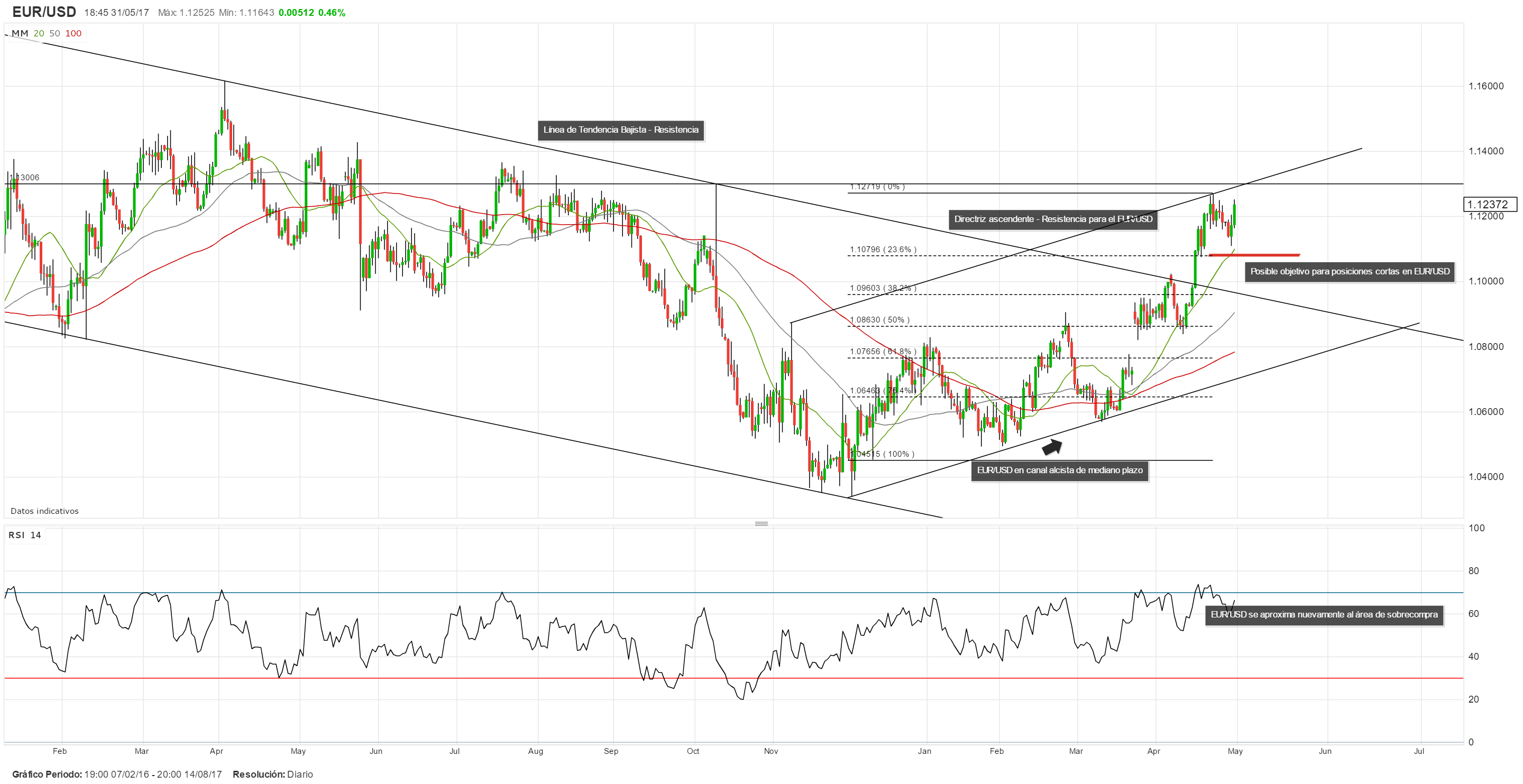Click the 'Línea de Tendencia Bajista - Resistencia' annotation
Viewport: 1523px width, 784px height.
[x=621, y=130]
